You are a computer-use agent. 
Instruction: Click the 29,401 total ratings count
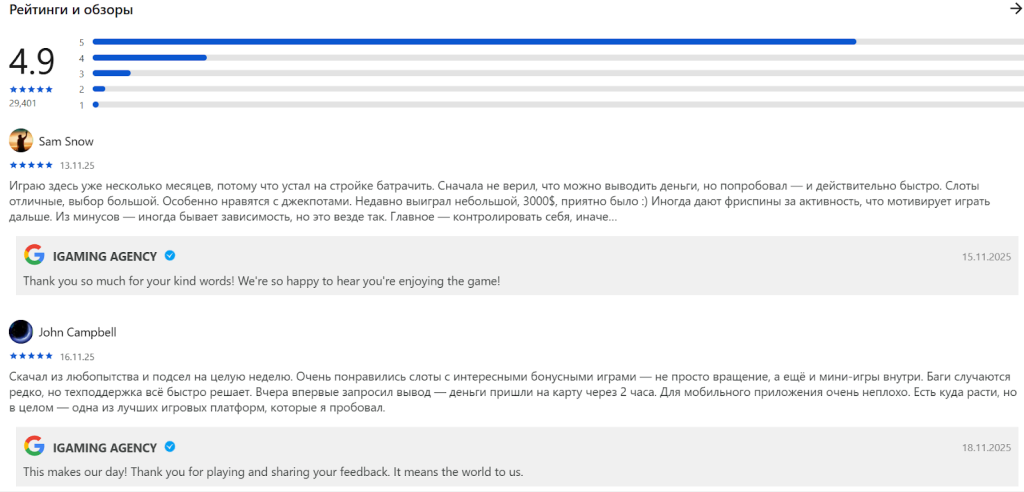(23, 103)
